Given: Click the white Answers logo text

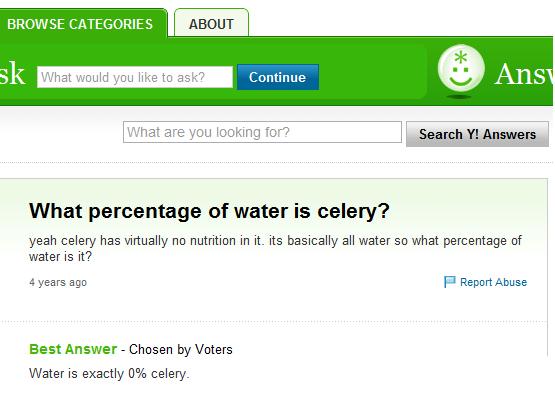Looking at the screenshot, I should click(x=525, y=74).
